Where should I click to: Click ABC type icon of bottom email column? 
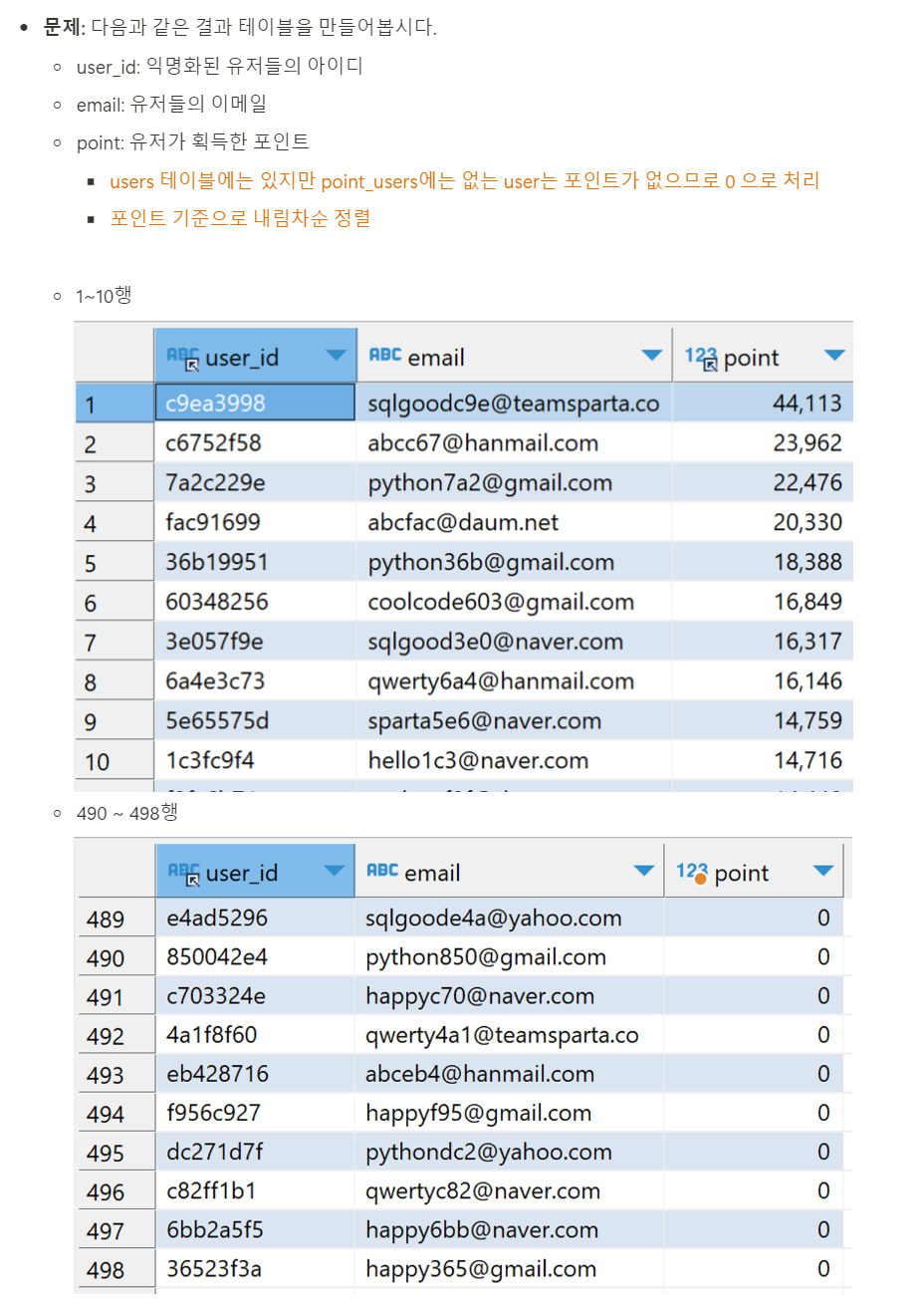click(x=382, y=871)
